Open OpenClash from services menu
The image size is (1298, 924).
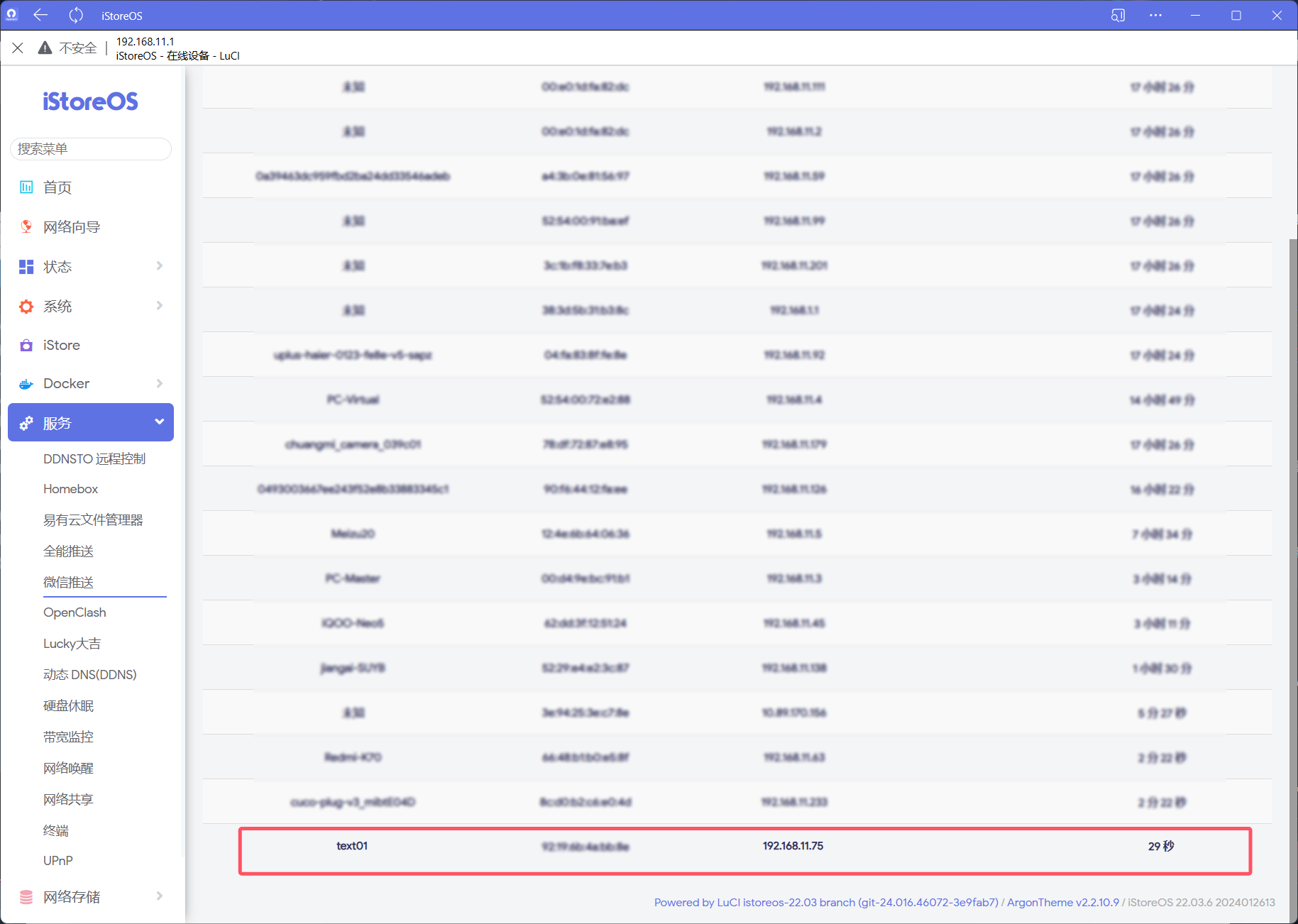(75, 612)
